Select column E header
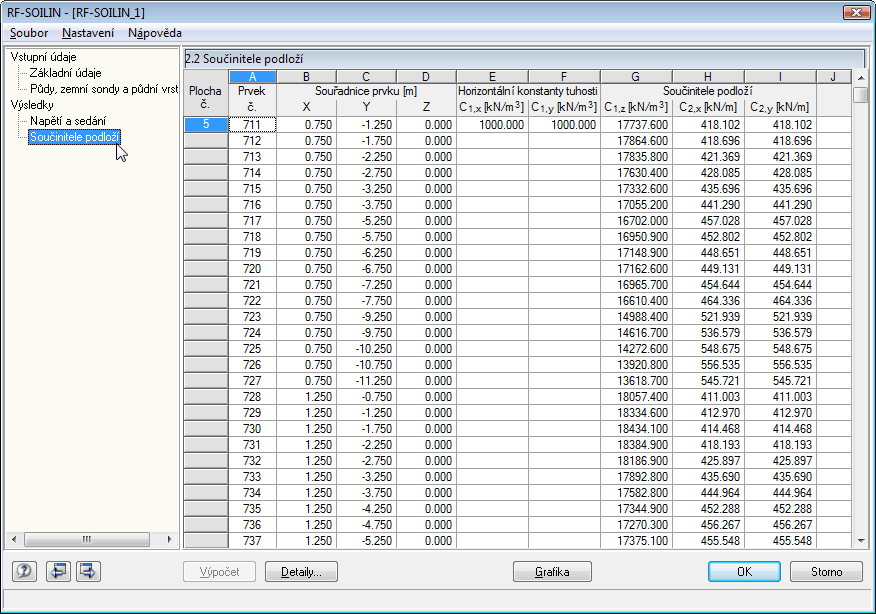 pyautogui.click(x=492, y=77)
